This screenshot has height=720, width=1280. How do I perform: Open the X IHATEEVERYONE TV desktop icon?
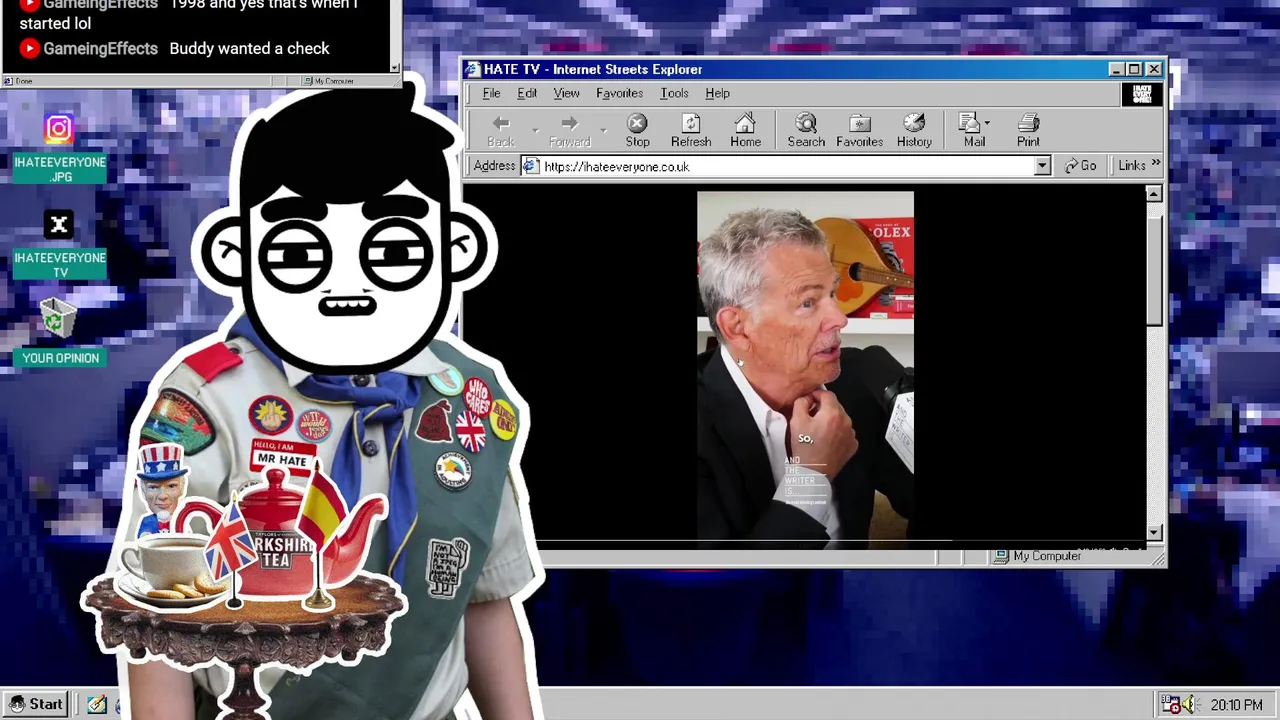pyautogui.click(x=59, y=244)
